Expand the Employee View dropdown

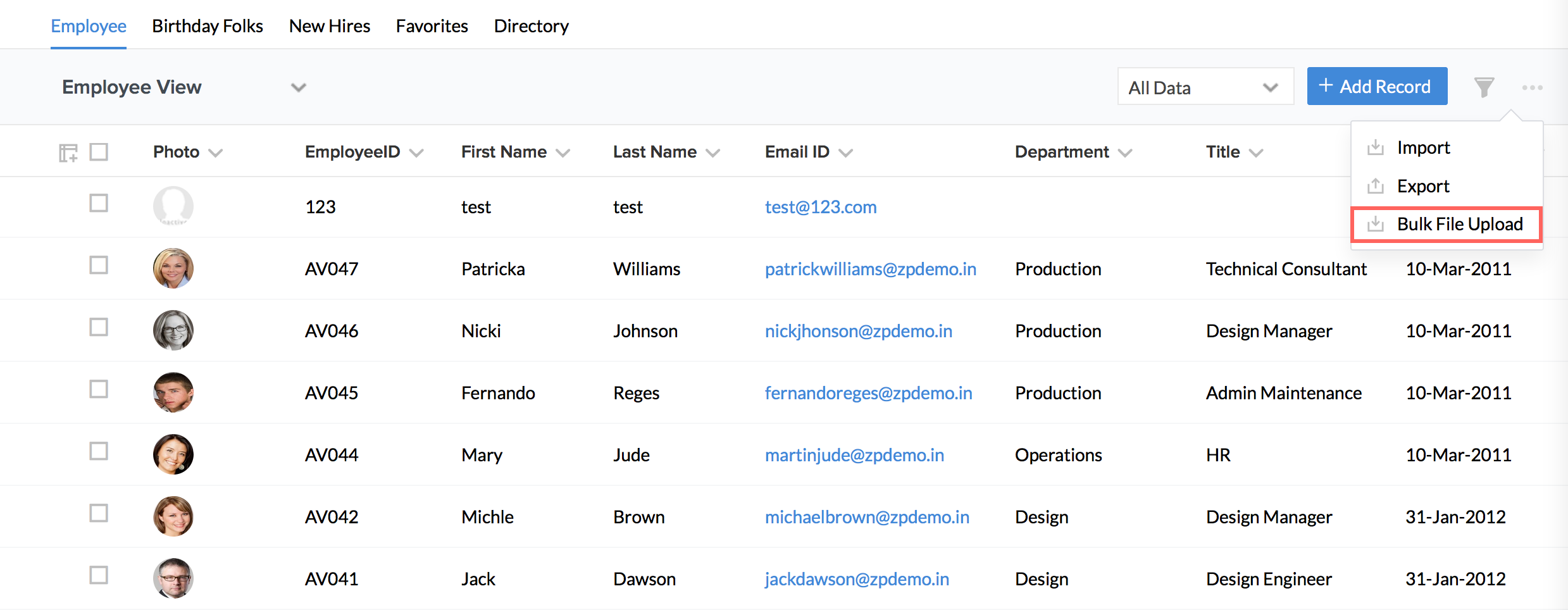click(298, 87)
